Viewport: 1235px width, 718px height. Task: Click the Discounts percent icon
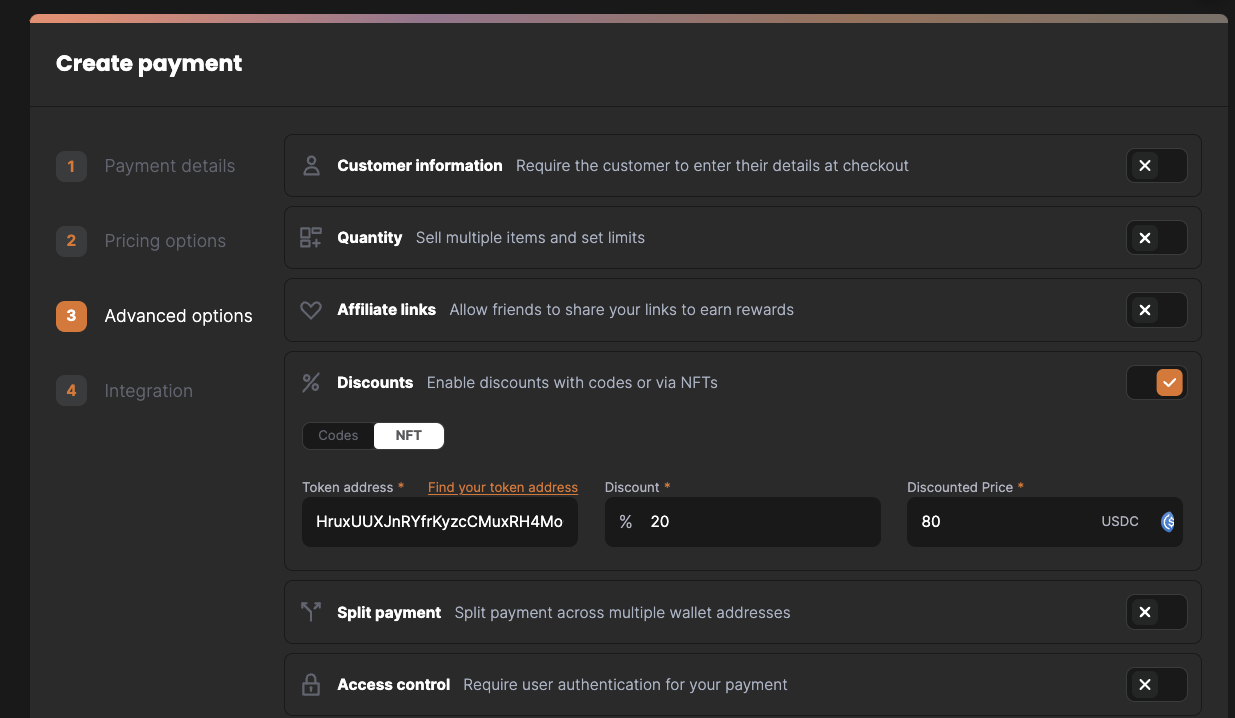coord(311,383)
